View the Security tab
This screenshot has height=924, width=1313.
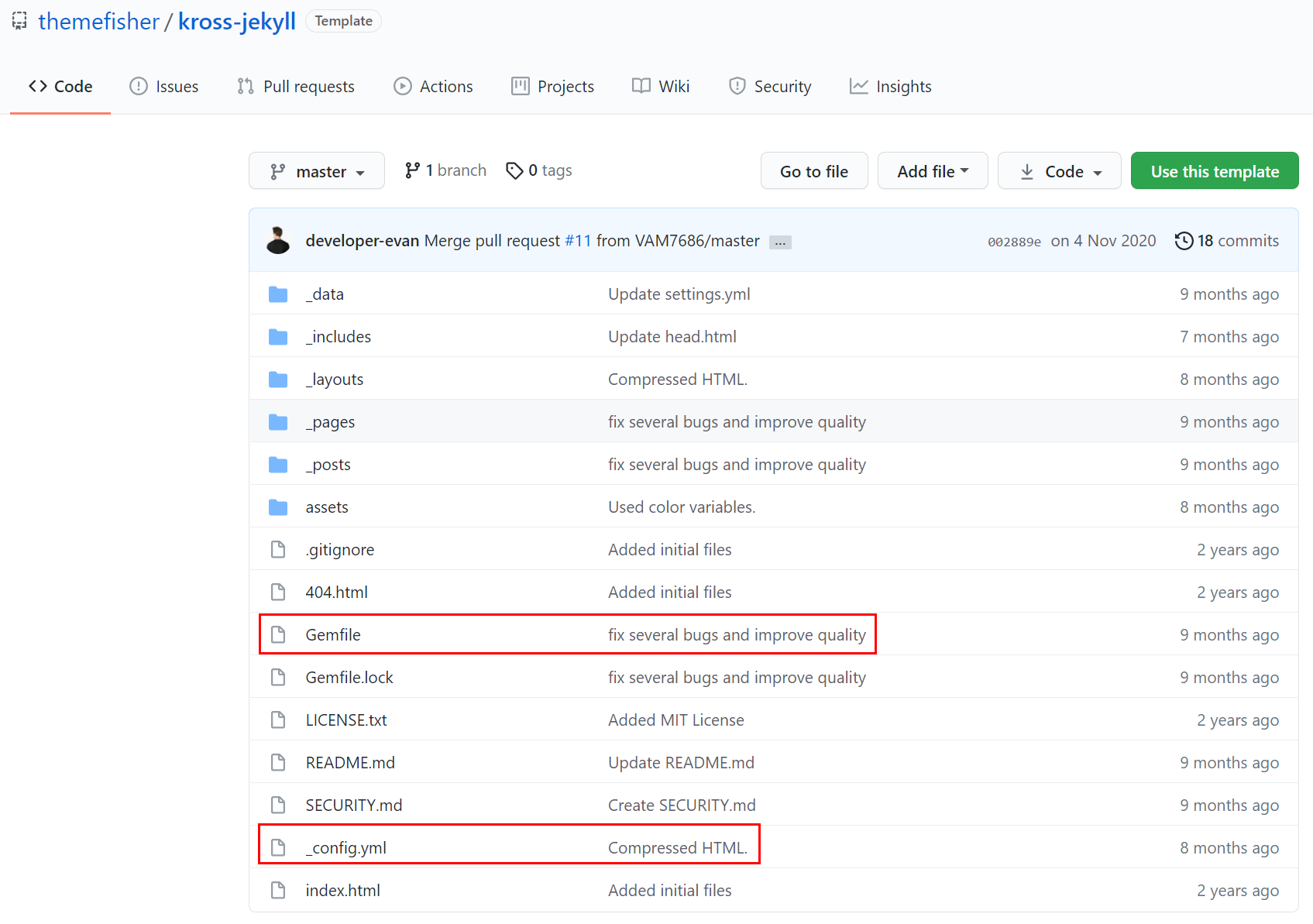pyautogui.click(x=770, y=87)
